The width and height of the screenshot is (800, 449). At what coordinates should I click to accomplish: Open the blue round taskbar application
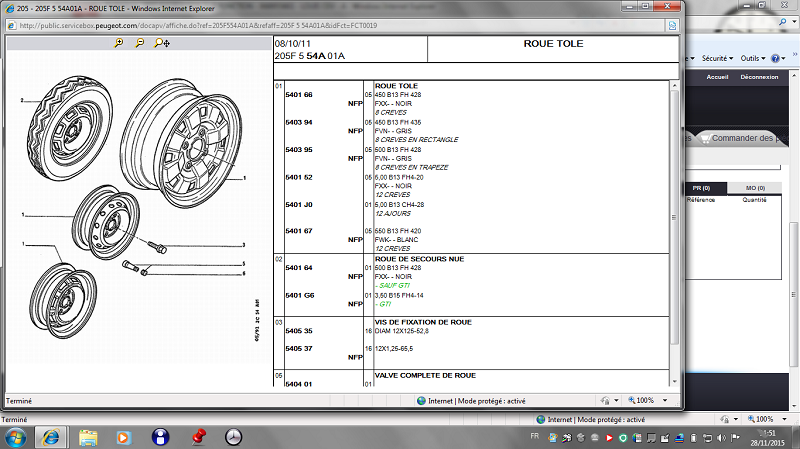160,437
